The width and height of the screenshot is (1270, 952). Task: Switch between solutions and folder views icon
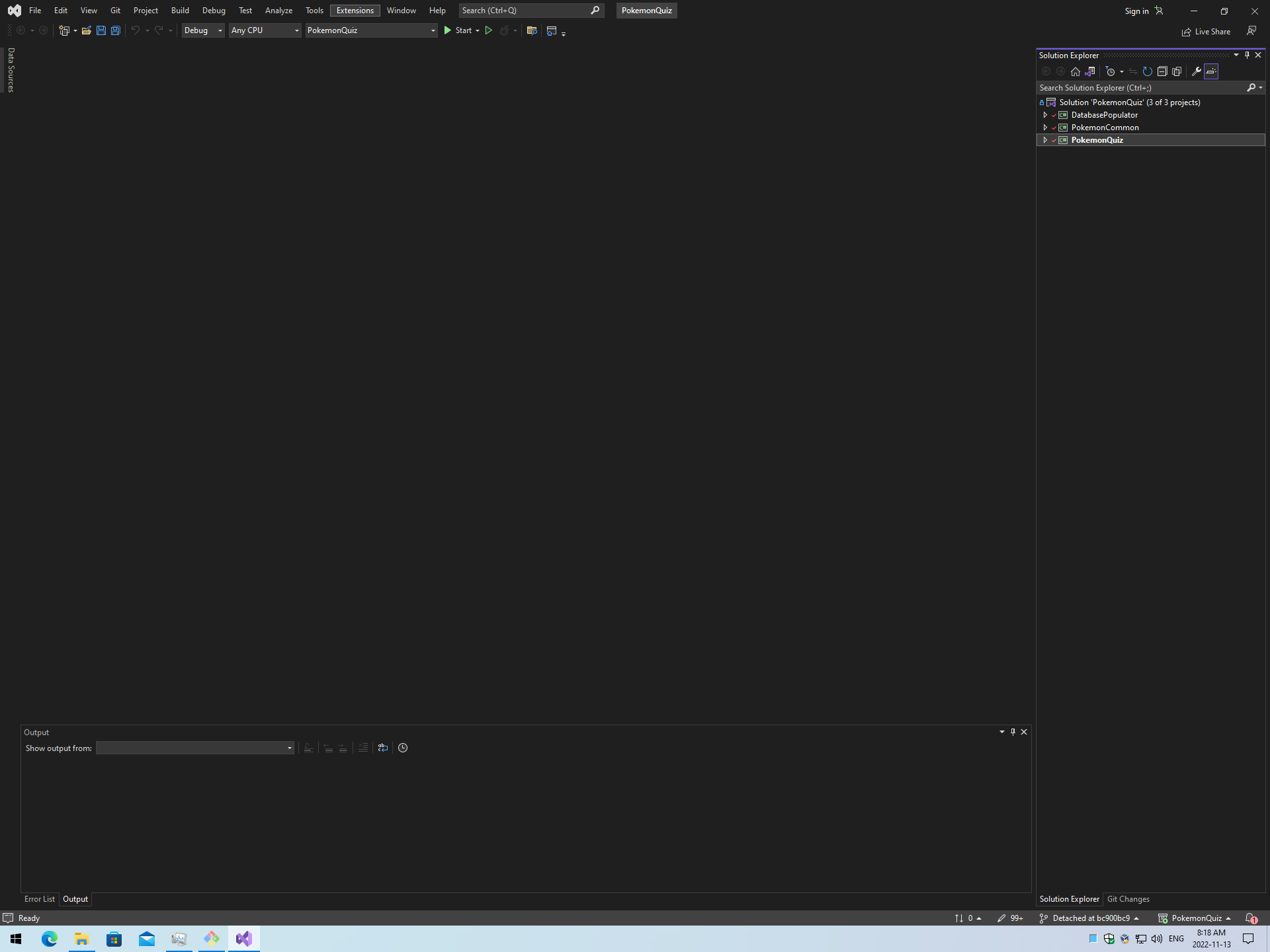1090,71
